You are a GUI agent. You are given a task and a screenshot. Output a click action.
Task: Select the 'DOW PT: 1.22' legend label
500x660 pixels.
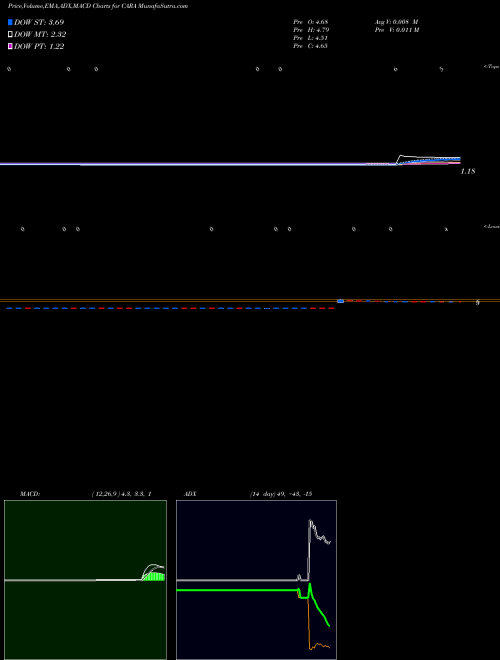pyautogui.click(x=39, y=47)
